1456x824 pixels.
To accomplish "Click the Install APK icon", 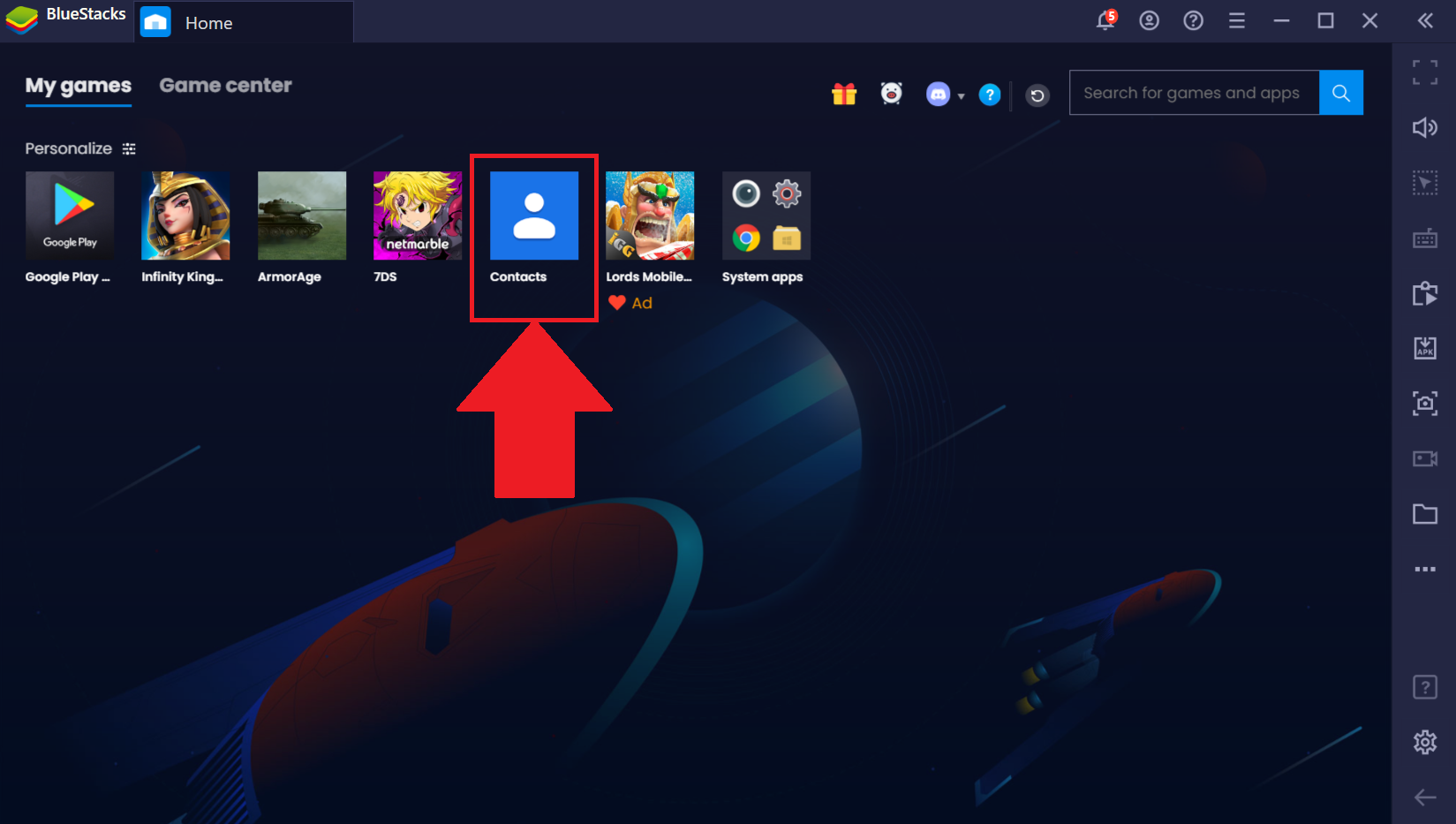I will pos(1425,348).
